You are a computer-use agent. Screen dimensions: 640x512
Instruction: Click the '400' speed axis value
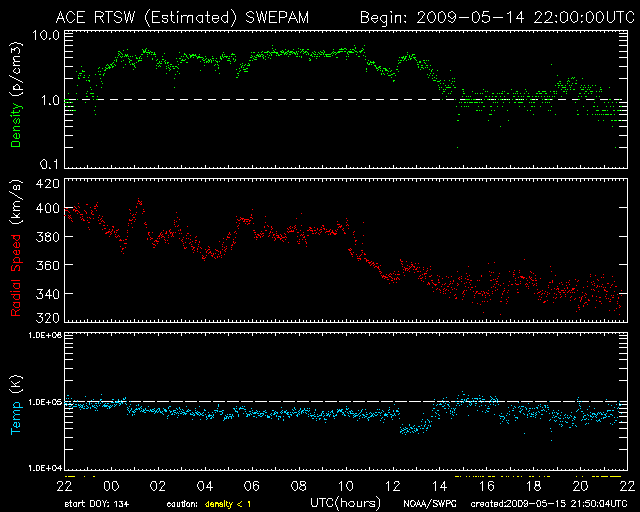pyautogui.click(x=47, y=208)
